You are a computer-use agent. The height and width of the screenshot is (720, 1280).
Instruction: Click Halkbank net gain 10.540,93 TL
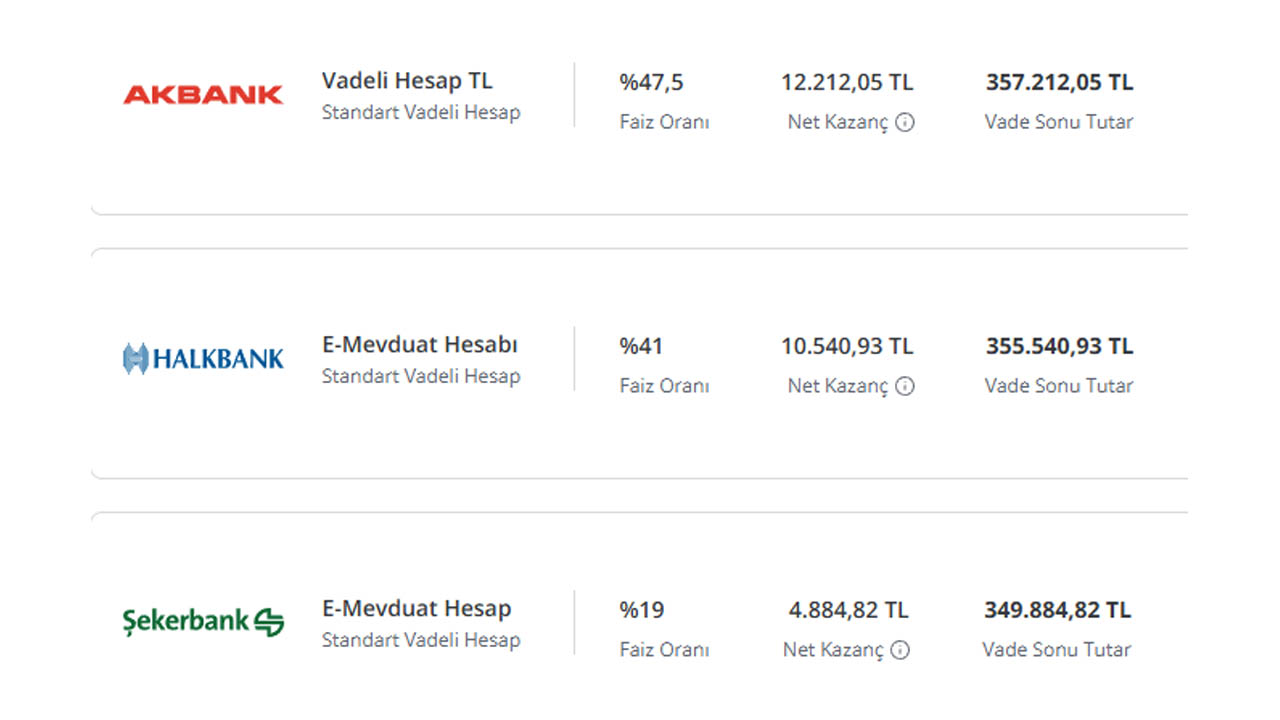coord(847,347)
